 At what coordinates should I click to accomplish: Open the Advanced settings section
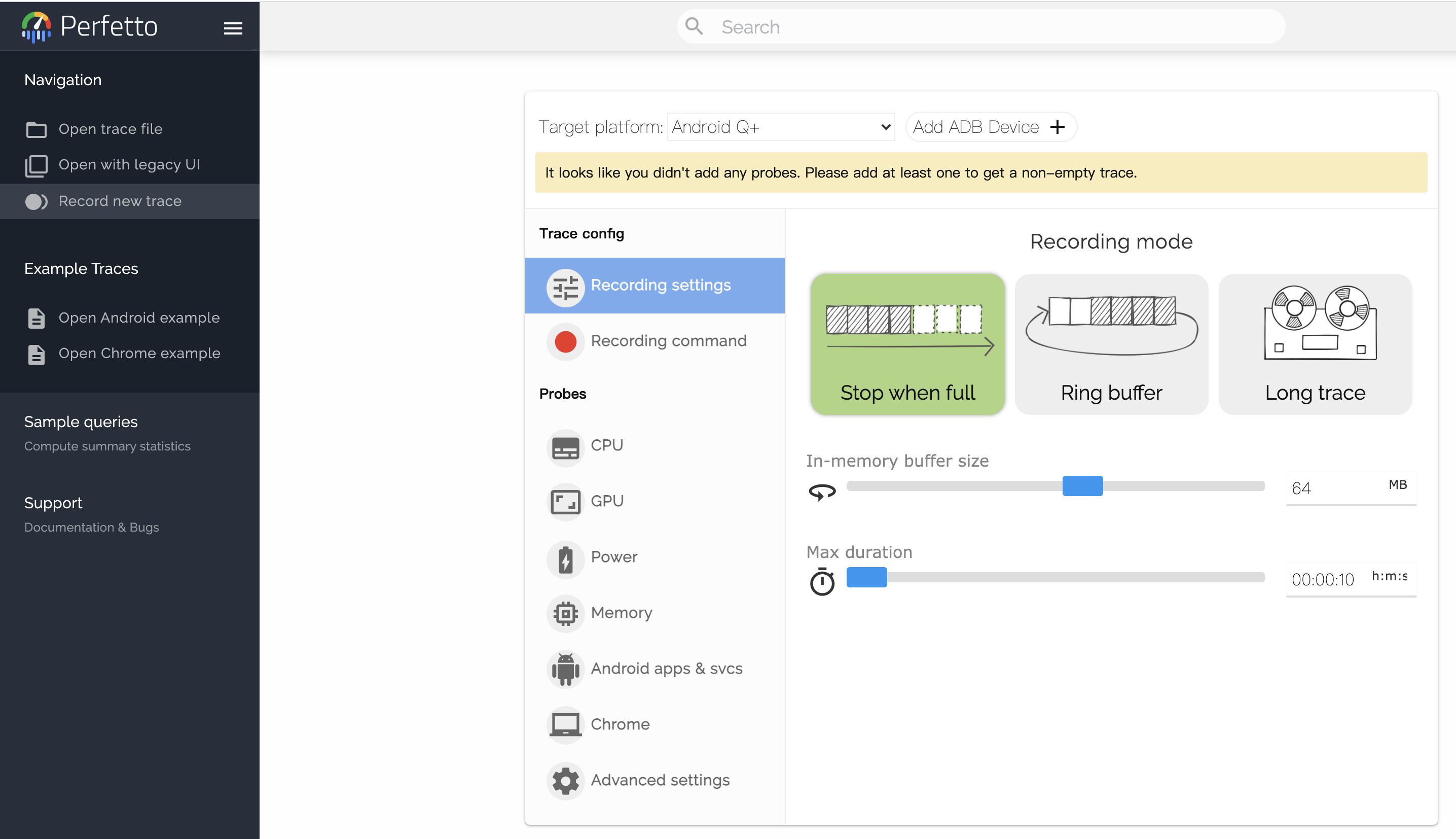654,781
